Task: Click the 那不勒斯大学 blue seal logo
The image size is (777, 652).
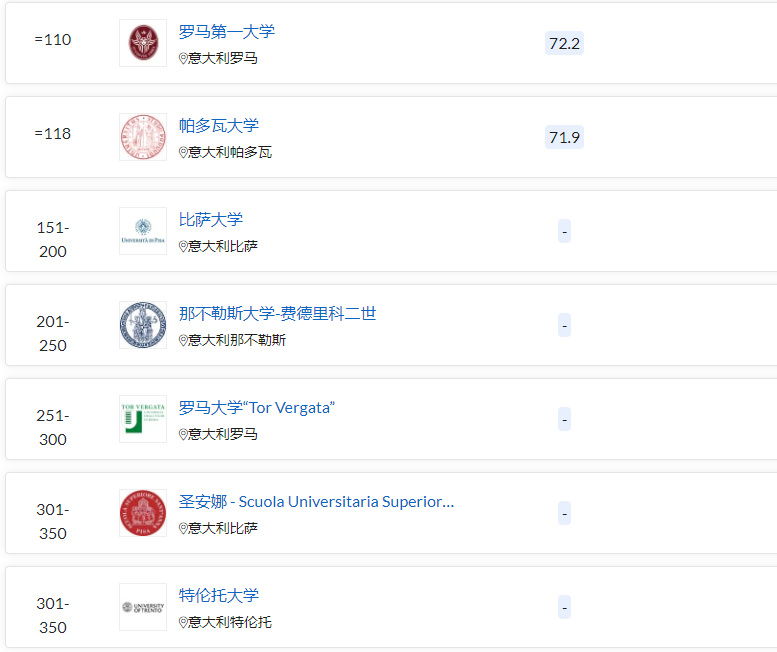Action: pyautogui.click(x=143, y=325)
